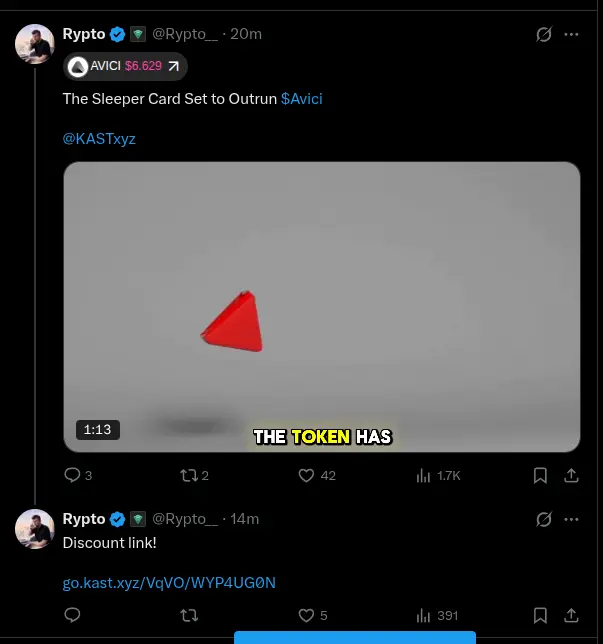The image size is (603, 644).
Task: Open the @KASTxyz mention
Action: pos(99,138)
